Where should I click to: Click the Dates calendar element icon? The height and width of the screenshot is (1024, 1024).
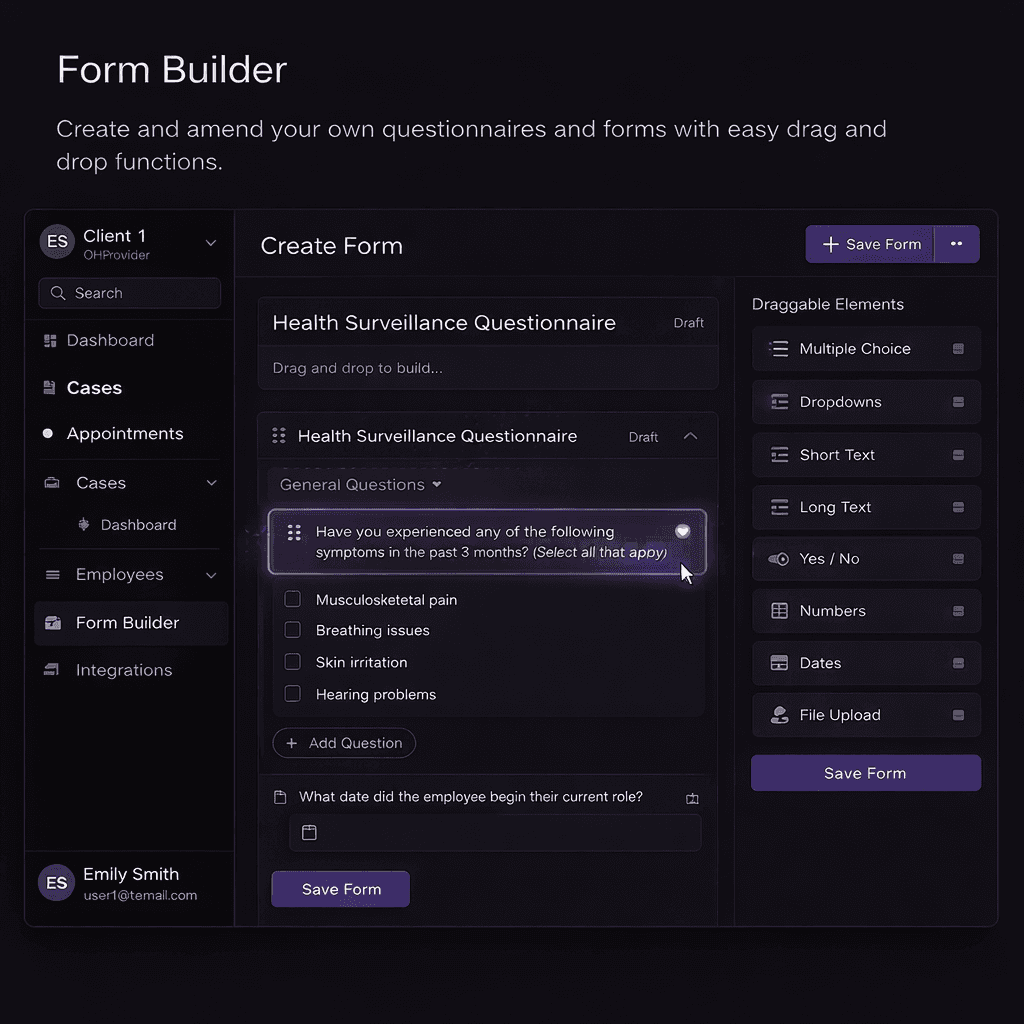tap(779, 663)
